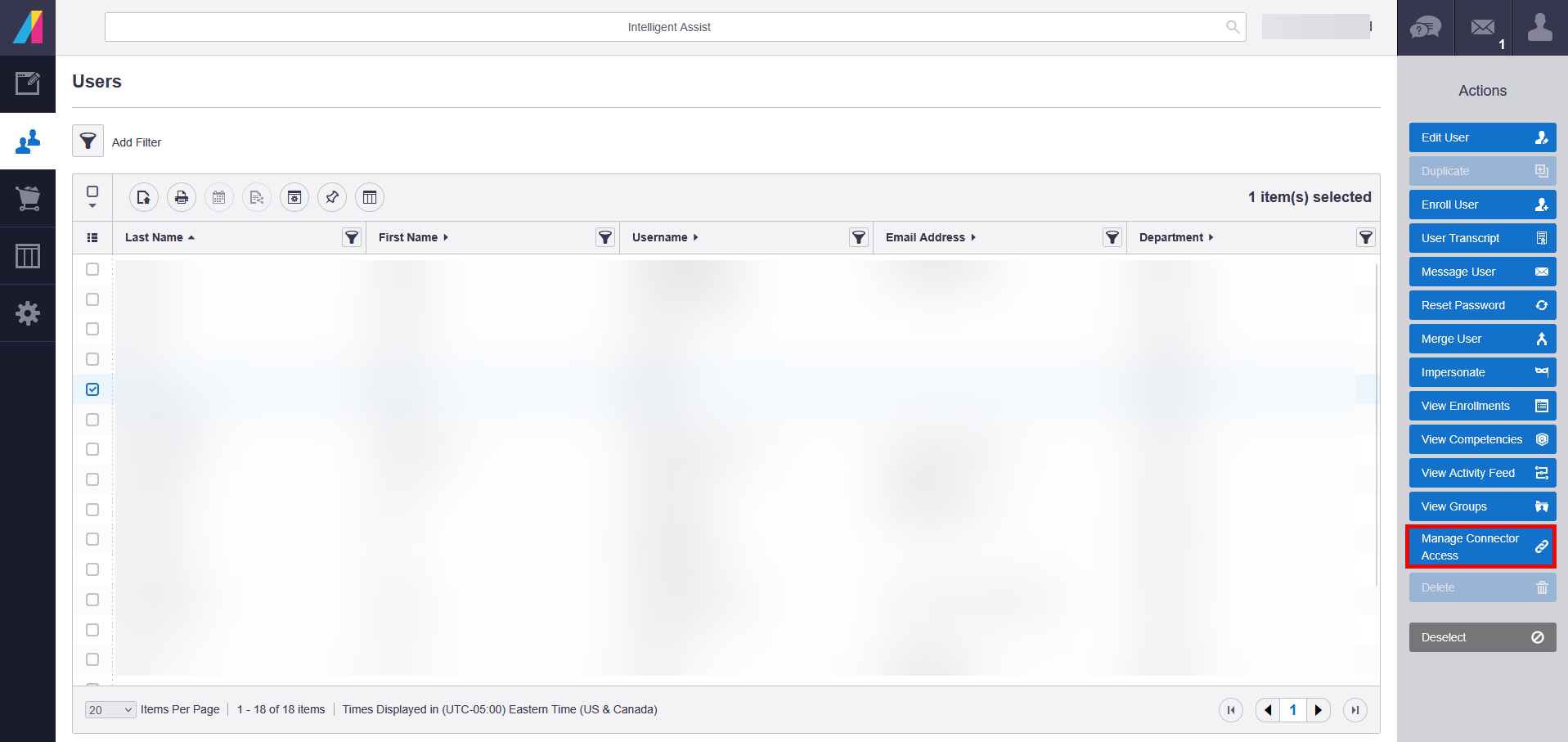Go to previous page arrow

pos(1268,710)
